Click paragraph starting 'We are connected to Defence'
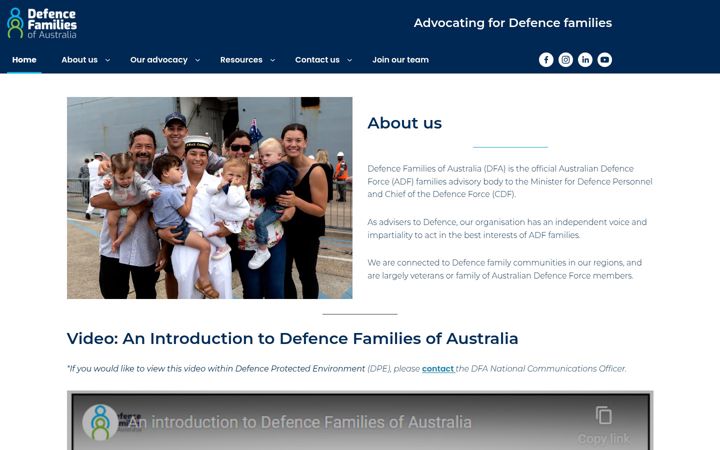The image size is (720, 450). pyautogui.click(x=505, y=269)
